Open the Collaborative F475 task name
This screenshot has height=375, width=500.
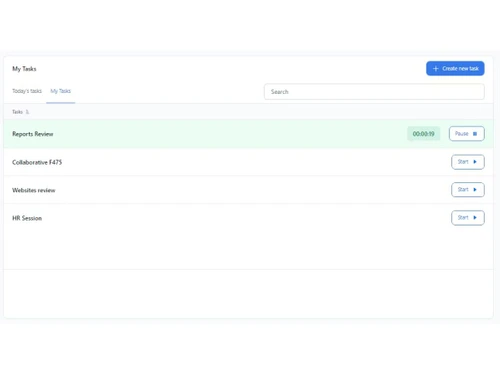click(x=37, y=162)
